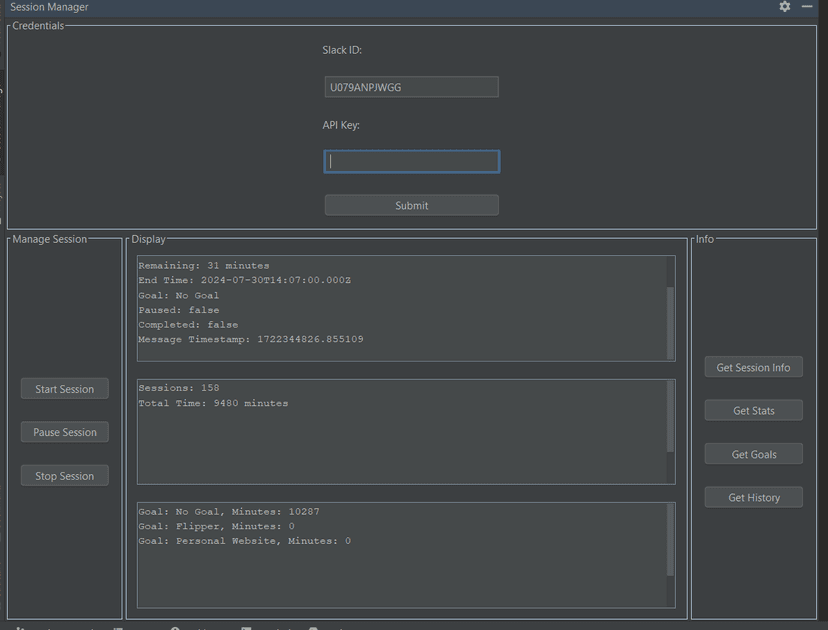Click the Get Session Info button
828x630 pixels.
point(753,367)
